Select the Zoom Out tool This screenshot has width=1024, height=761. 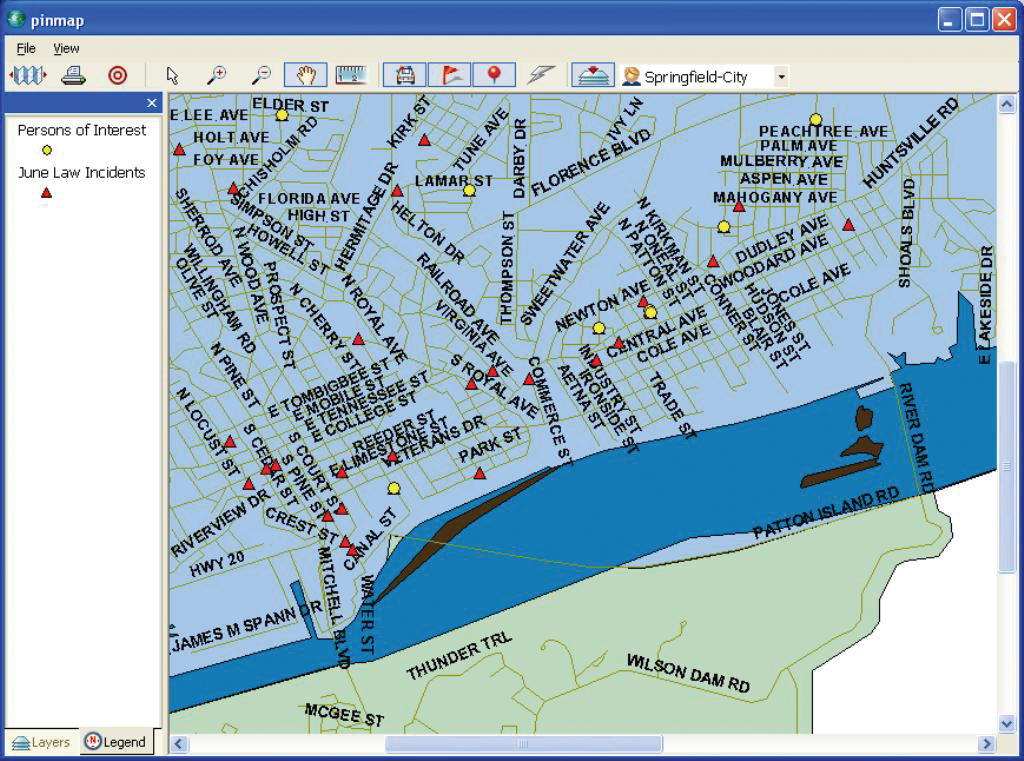(262, 74)
